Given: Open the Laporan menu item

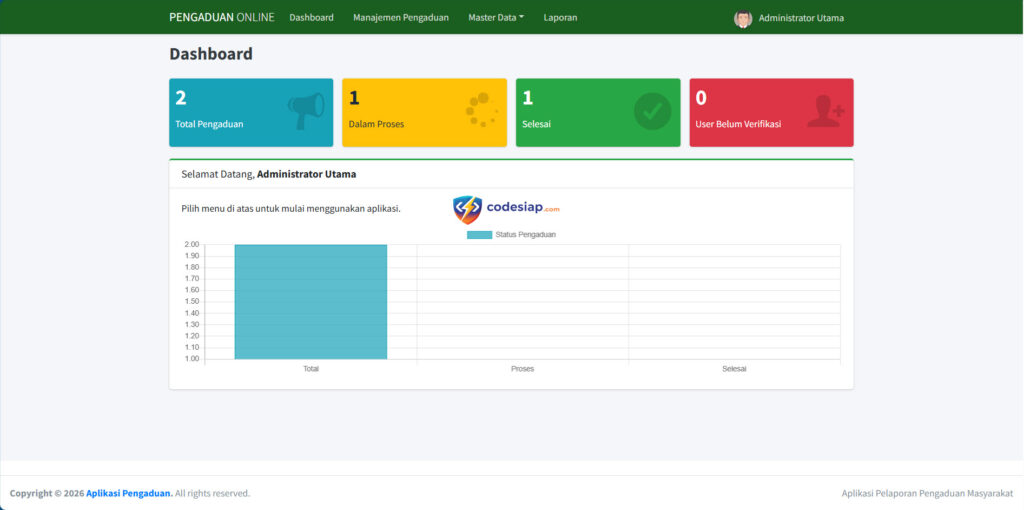Looking at the screenshot, I should pyautogui.click(x=560, y=17).
